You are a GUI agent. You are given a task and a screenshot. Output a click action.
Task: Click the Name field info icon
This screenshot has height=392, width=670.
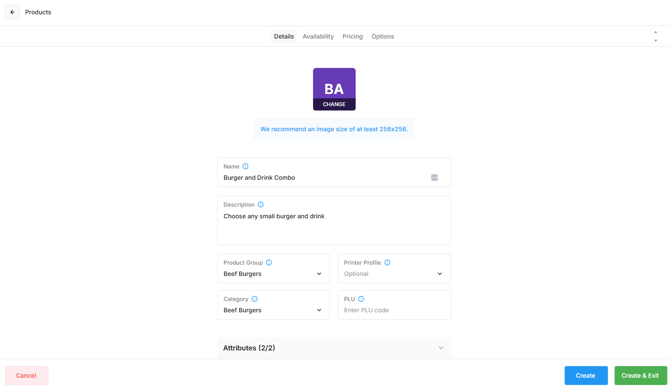point(245,166)
